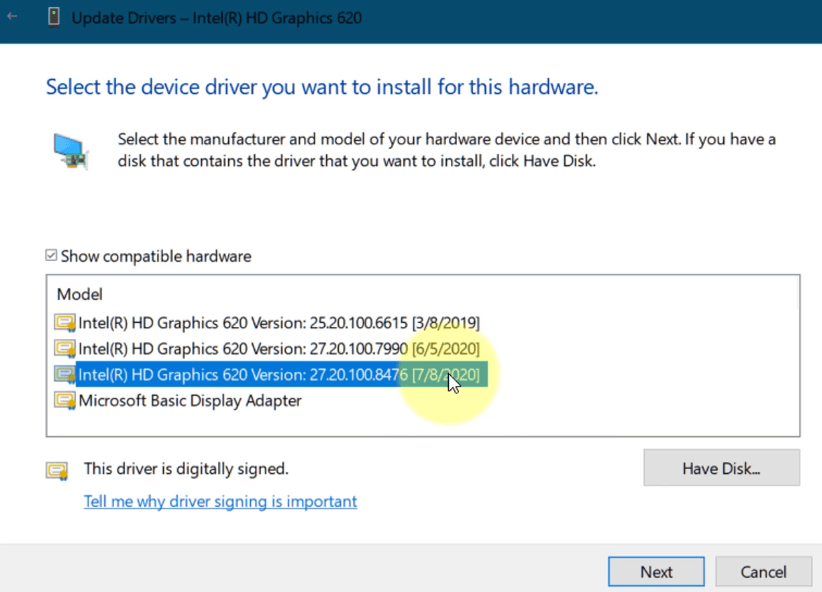Click the Microsoft Basic Display Adapter icon
This screenshot has width=822, height=592.
click(x=65, y=401)
